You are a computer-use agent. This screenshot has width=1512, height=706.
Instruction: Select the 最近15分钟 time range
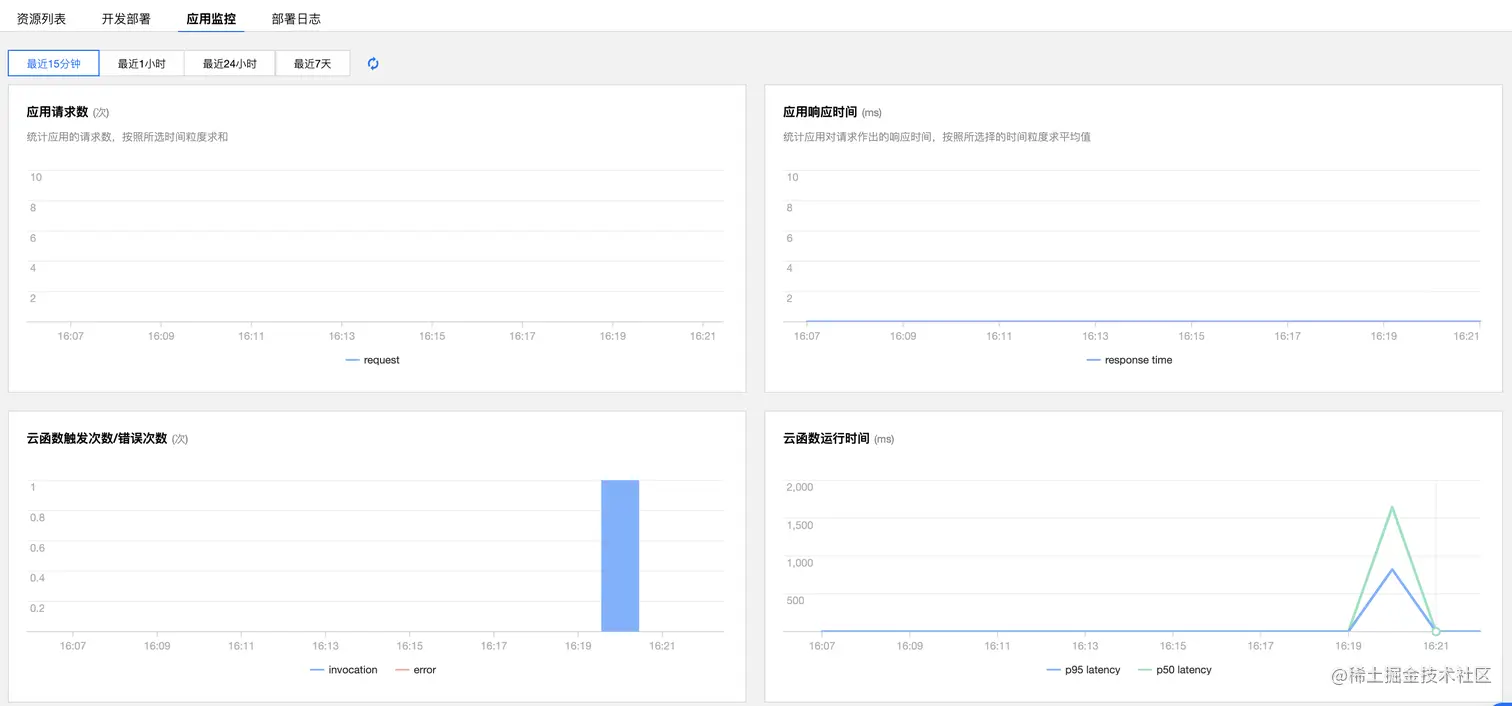coord(54,64)
